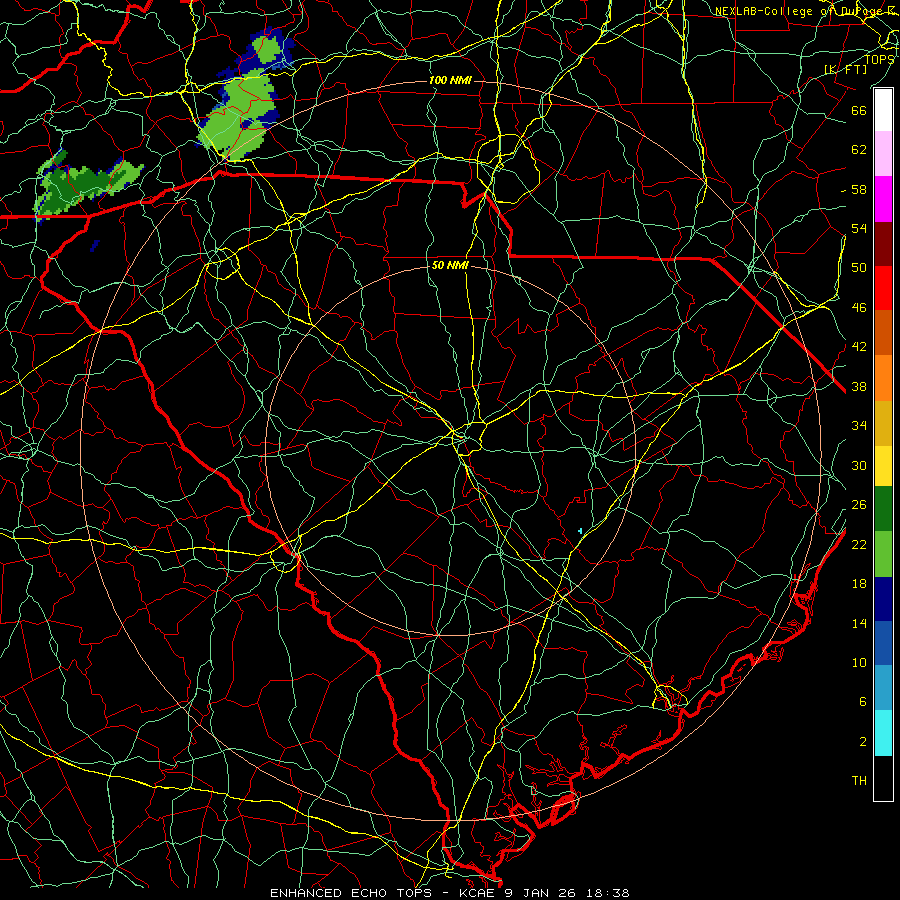900x900 pixels.
Task: Click the '[K FT]' units label
Action: (x=845, y=69)
